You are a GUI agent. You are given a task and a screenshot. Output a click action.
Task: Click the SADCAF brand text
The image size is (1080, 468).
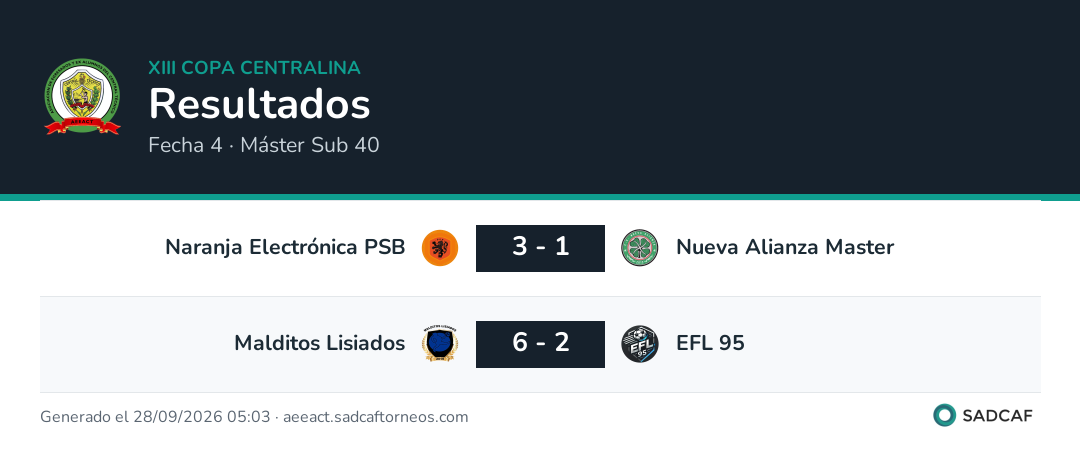point(997,416)
